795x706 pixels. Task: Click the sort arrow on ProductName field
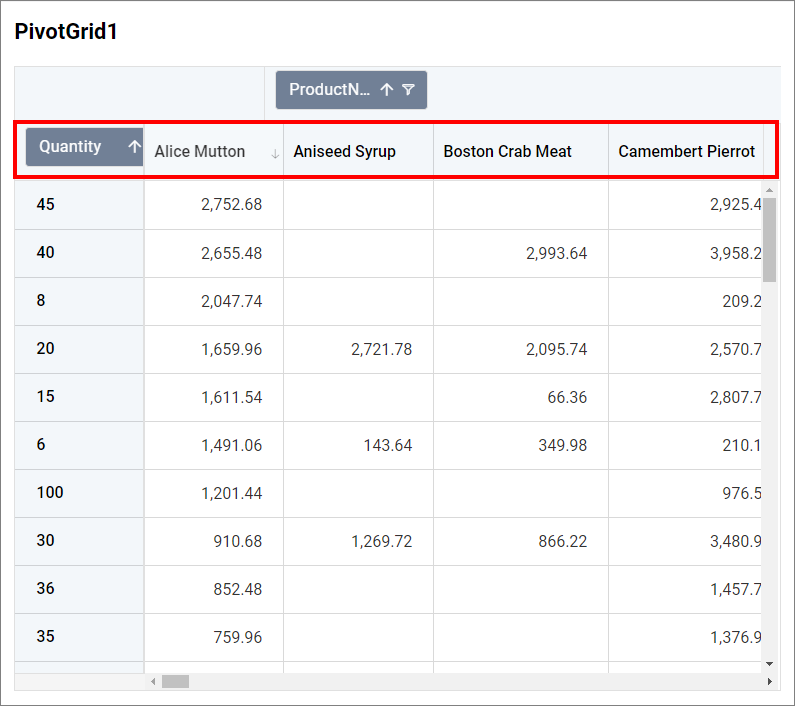pyautogui.click(x=387, y=90)
